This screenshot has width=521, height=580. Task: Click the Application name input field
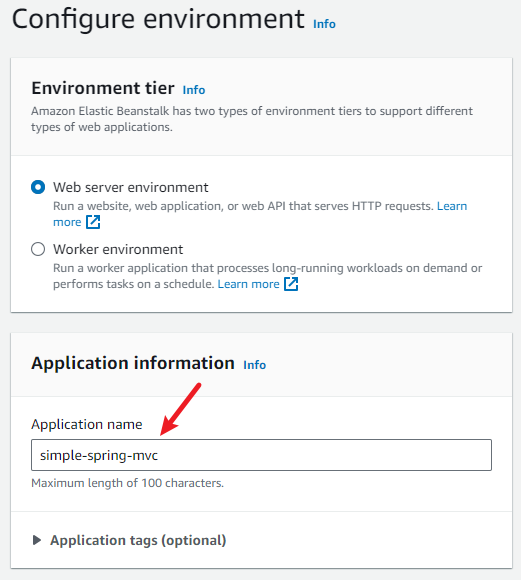pos(261,455)
